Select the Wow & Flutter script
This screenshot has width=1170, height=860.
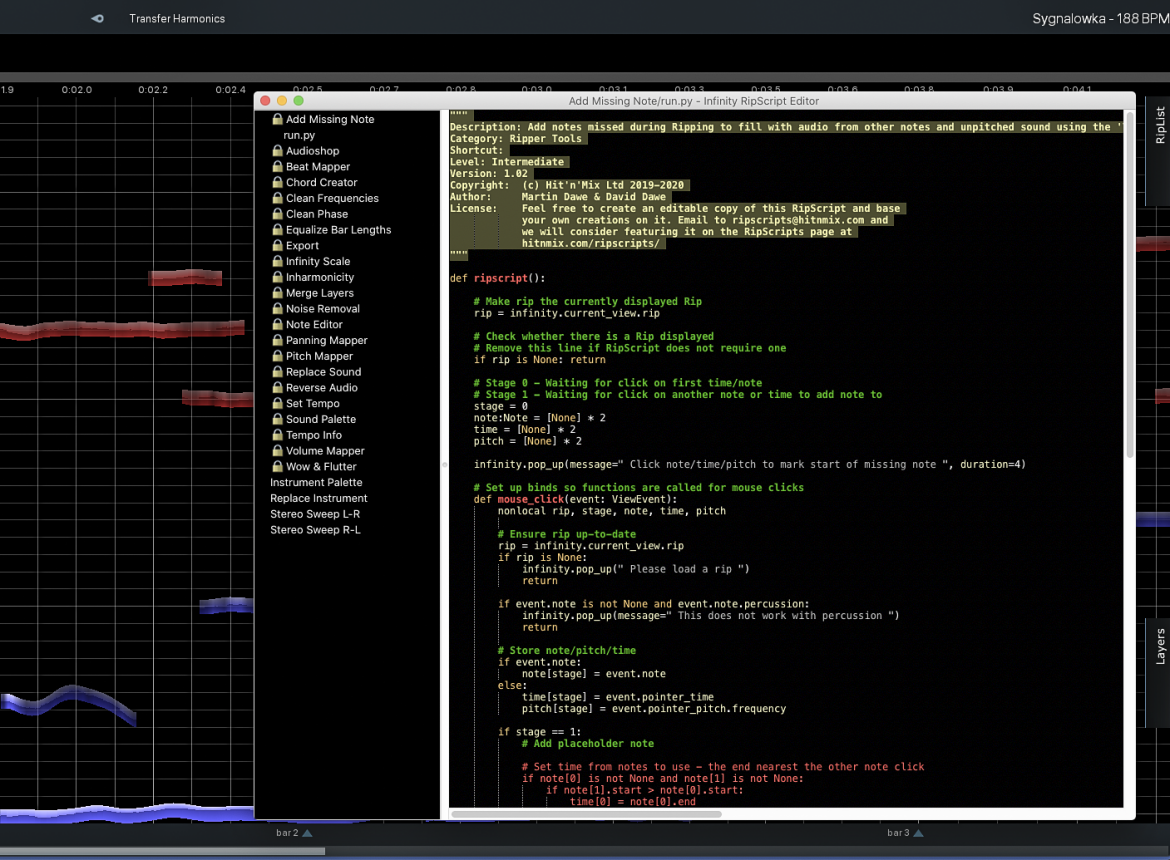pyautogui.click(x=321, y=466)
